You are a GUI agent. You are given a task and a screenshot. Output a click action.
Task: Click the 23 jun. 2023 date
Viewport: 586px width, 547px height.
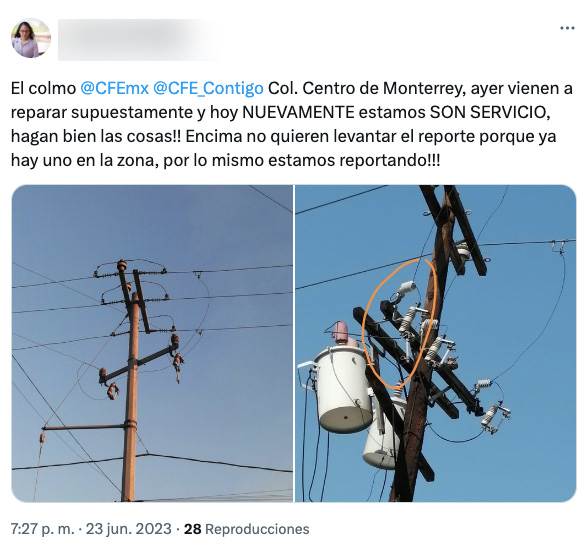(x=129, y=529)
